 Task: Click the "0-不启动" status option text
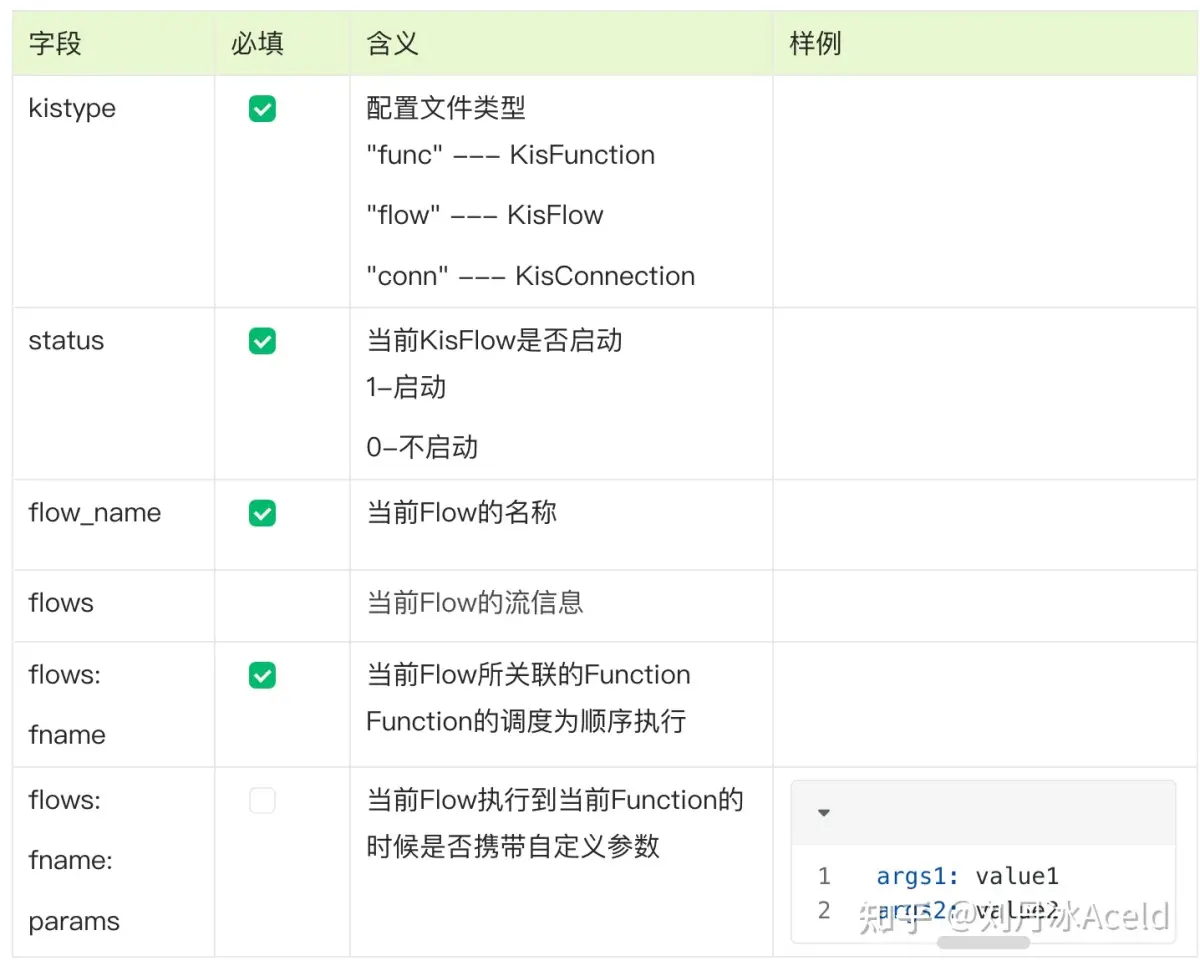click(422, 447)
